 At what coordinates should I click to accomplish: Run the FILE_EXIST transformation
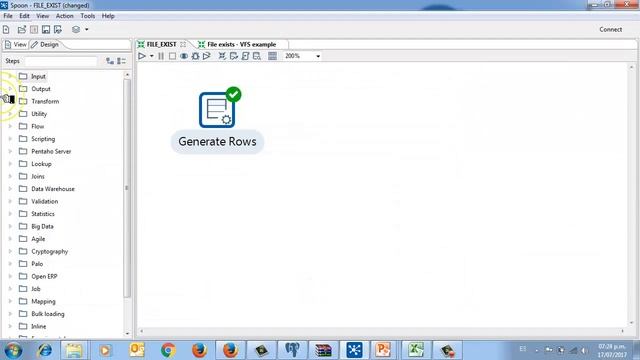click(142, 56)
